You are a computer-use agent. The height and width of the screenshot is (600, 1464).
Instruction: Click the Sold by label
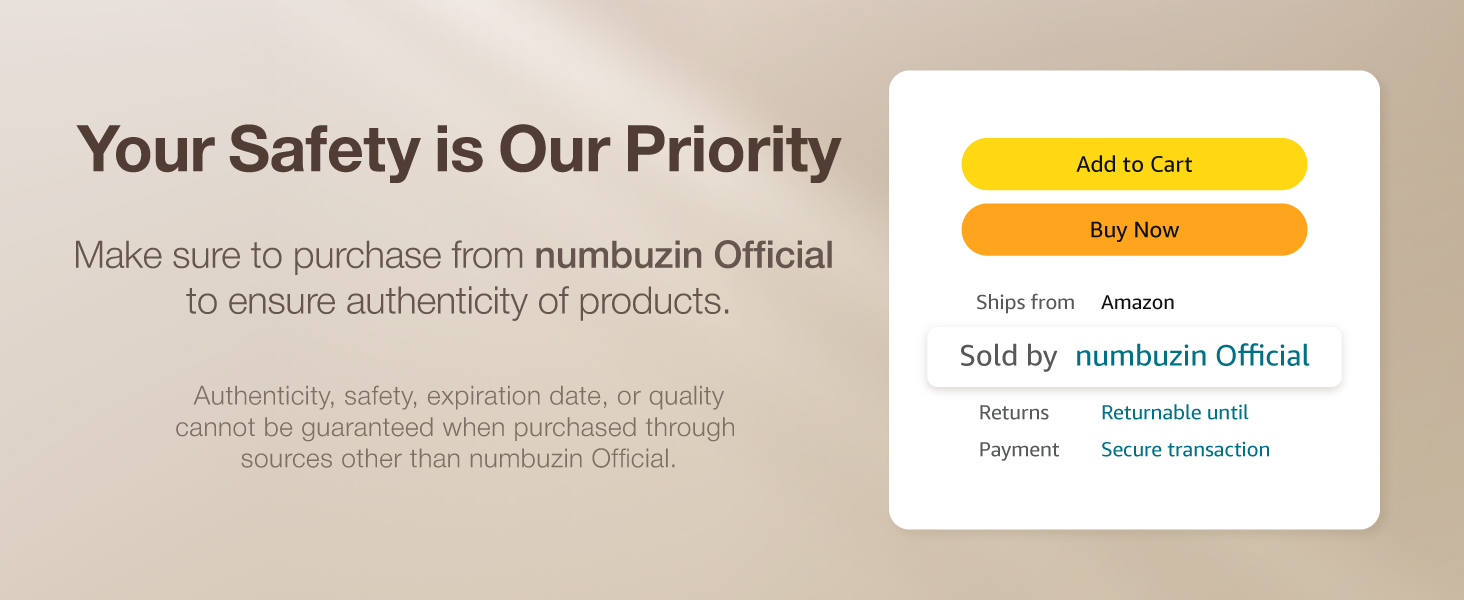click(x=1008, y=356)
